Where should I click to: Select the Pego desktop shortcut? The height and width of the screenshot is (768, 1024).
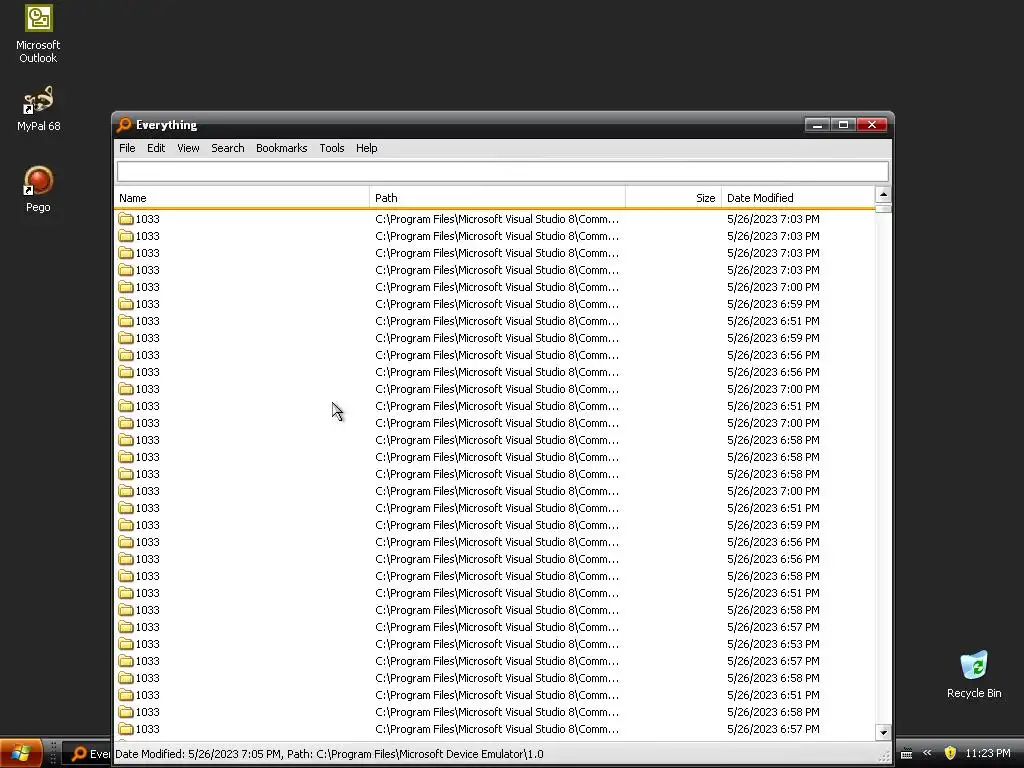[38, 189]
